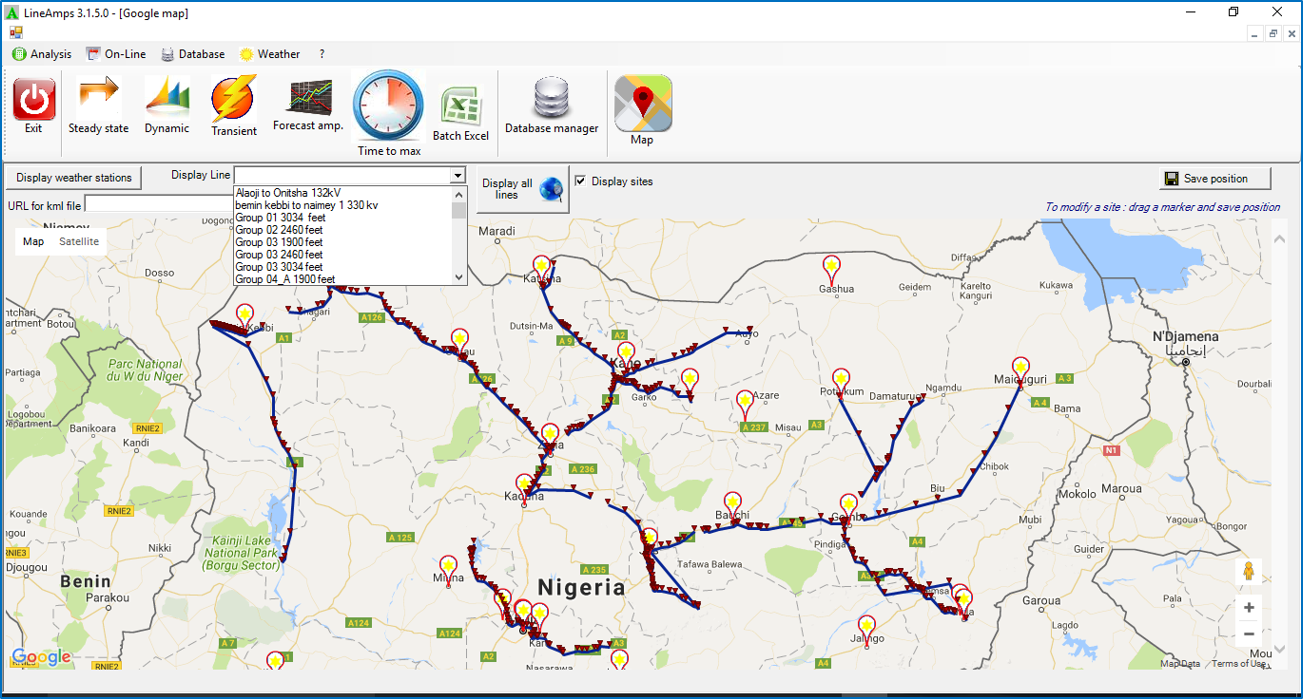The image size is (1303, 699).
Task: Click the site marker east of Kano
Action: (689, 380)
